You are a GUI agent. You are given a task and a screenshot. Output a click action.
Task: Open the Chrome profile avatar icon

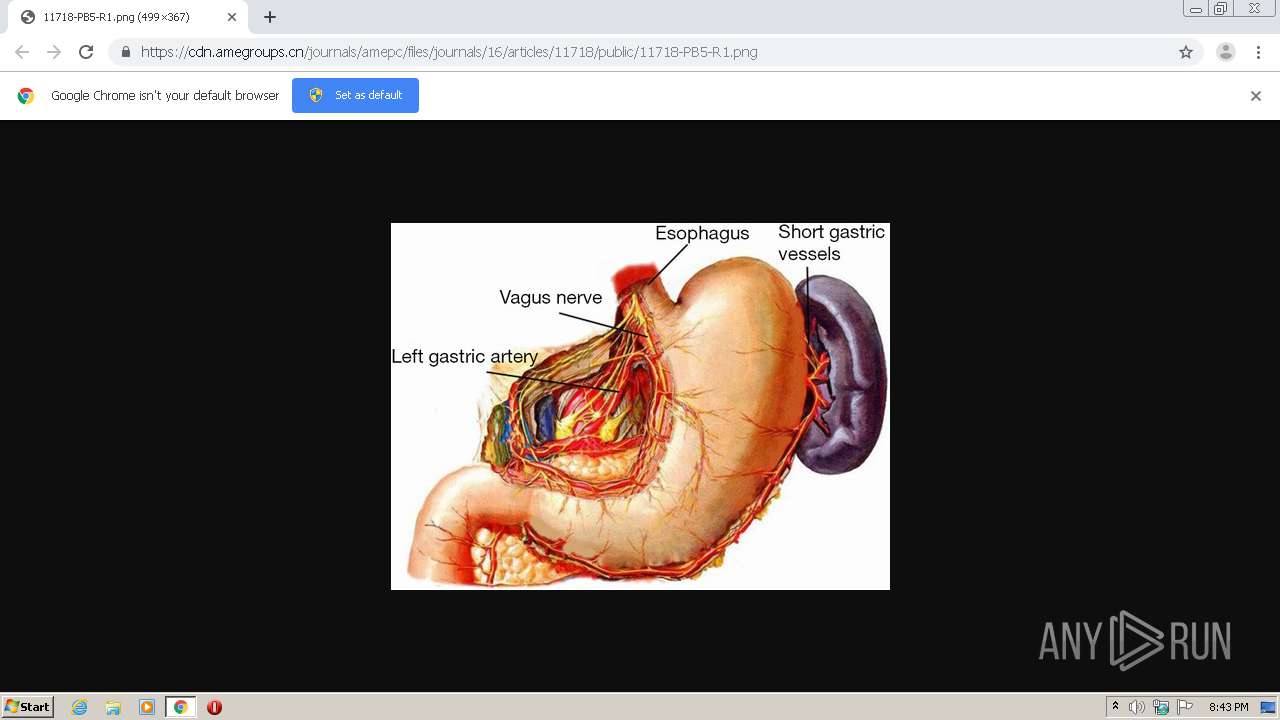(1226, 52)
